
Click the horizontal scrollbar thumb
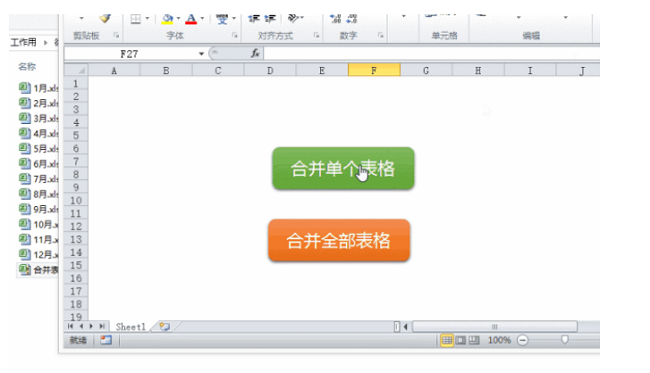(495, 327)
